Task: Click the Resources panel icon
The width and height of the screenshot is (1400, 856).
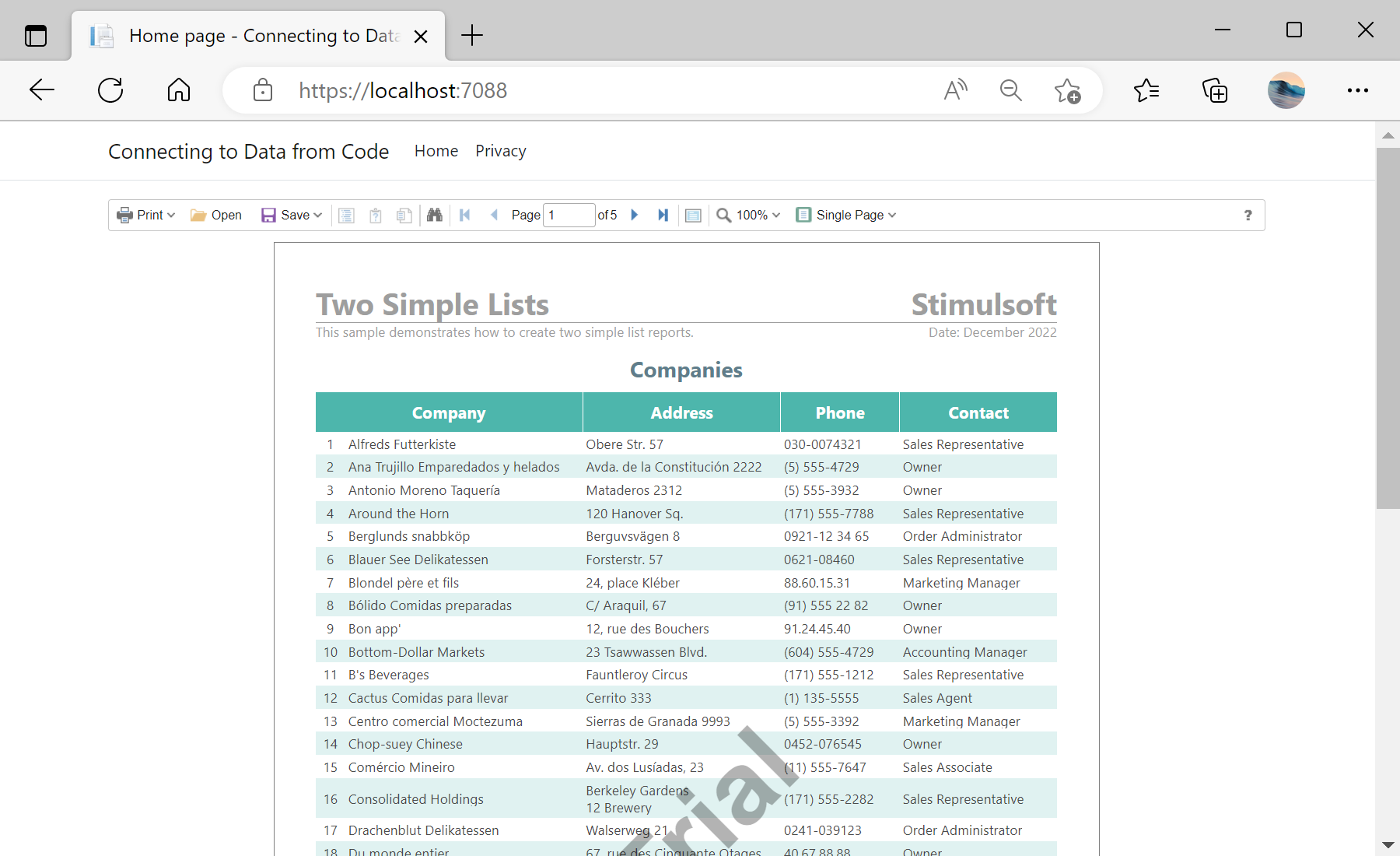Action: [x=404, y=216]
